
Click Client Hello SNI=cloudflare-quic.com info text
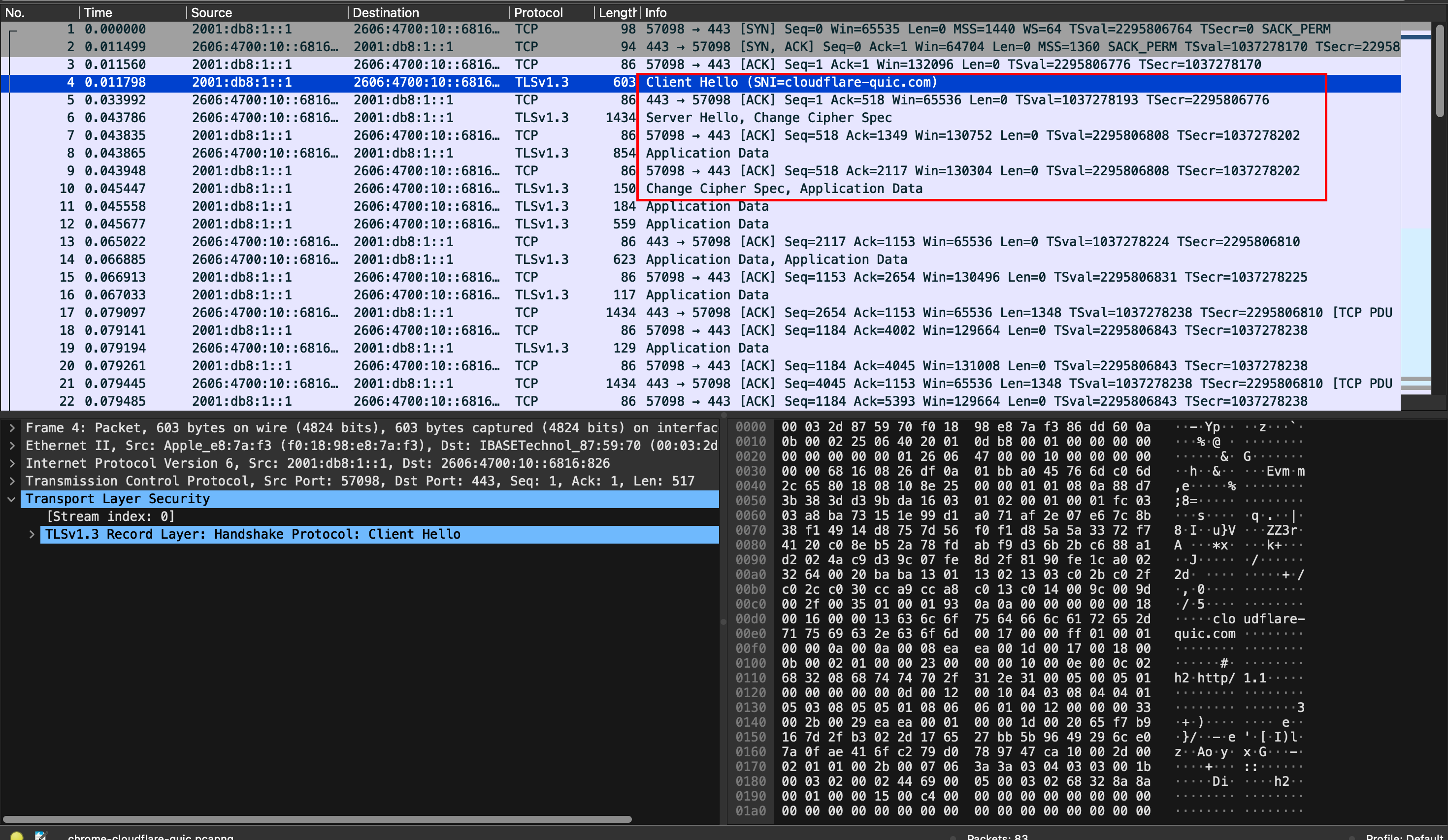click(791, 82)
